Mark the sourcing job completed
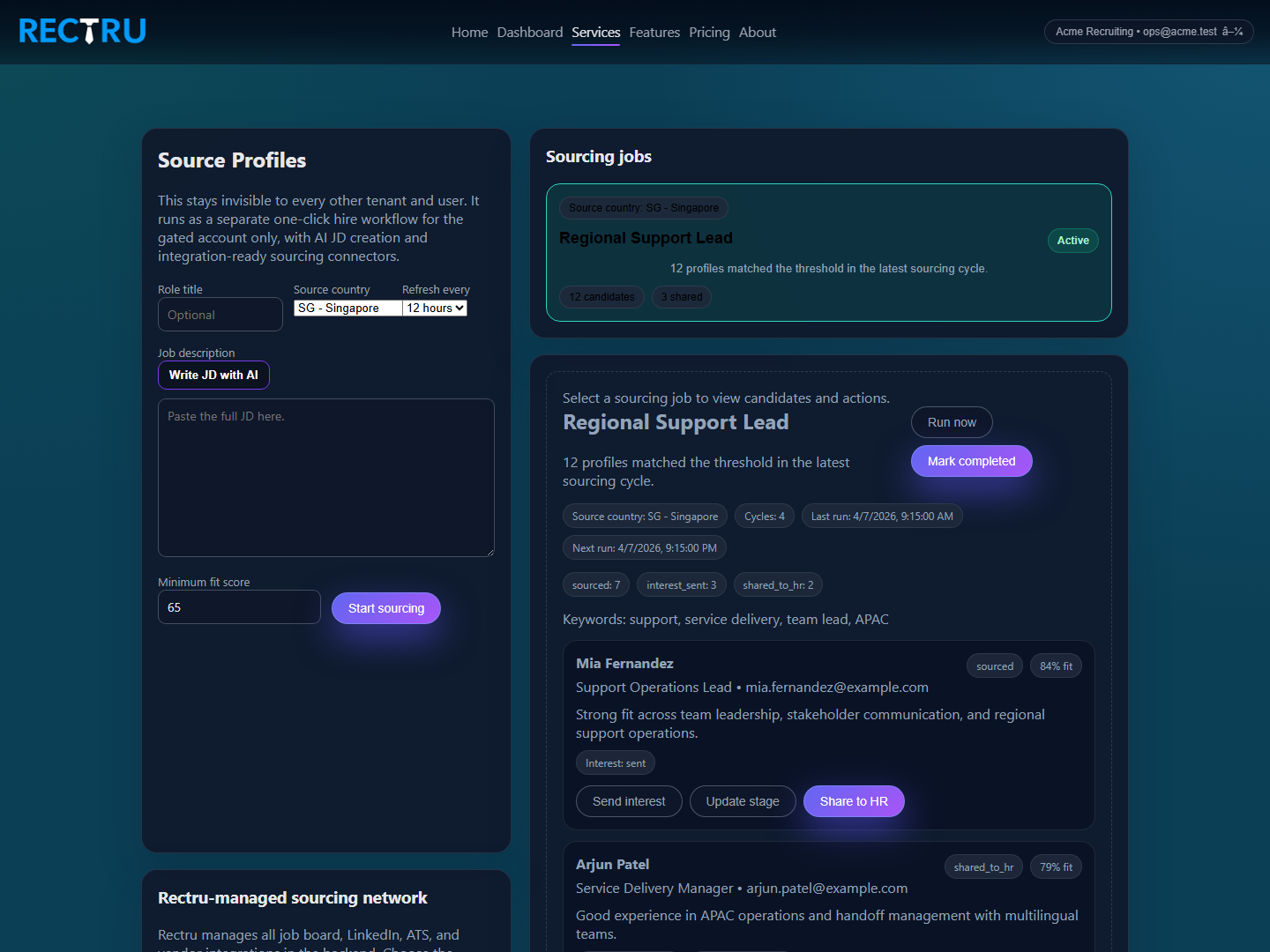Screen dimensions: 1270x952 pos(971,460)
